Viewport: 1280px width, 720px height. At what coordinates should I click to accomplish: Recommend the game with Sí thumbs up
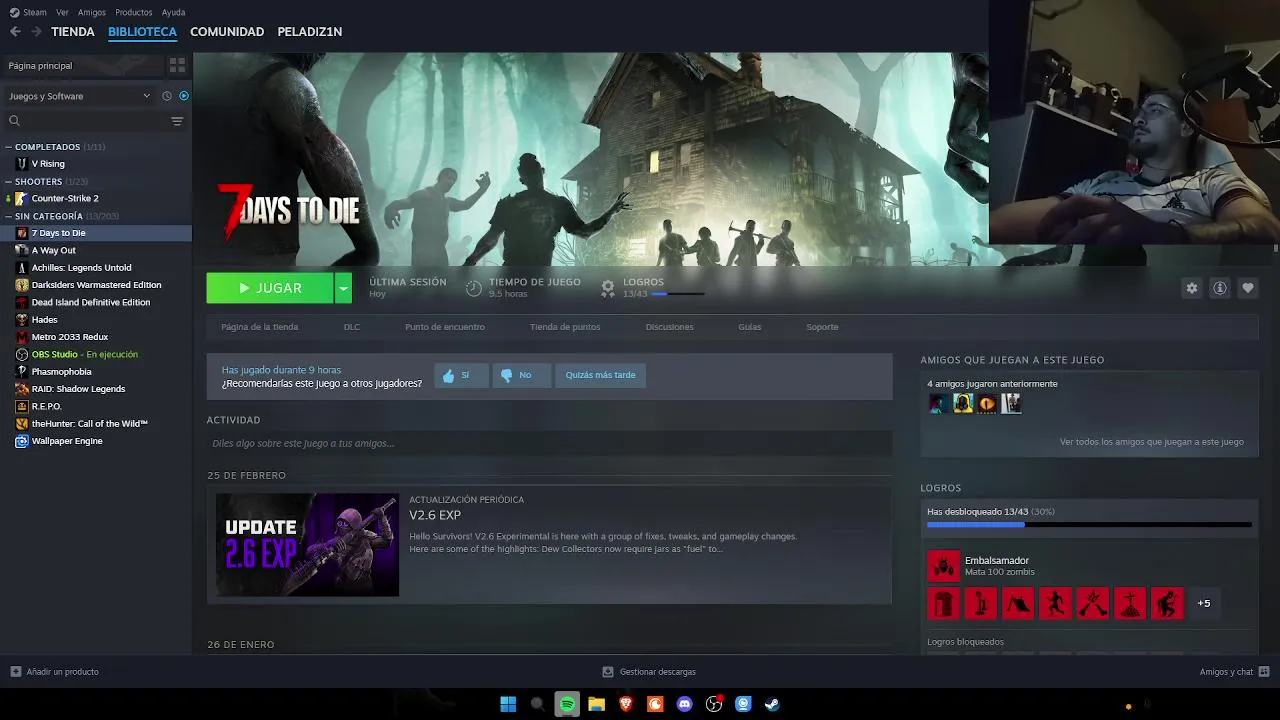tap(461, 375)
